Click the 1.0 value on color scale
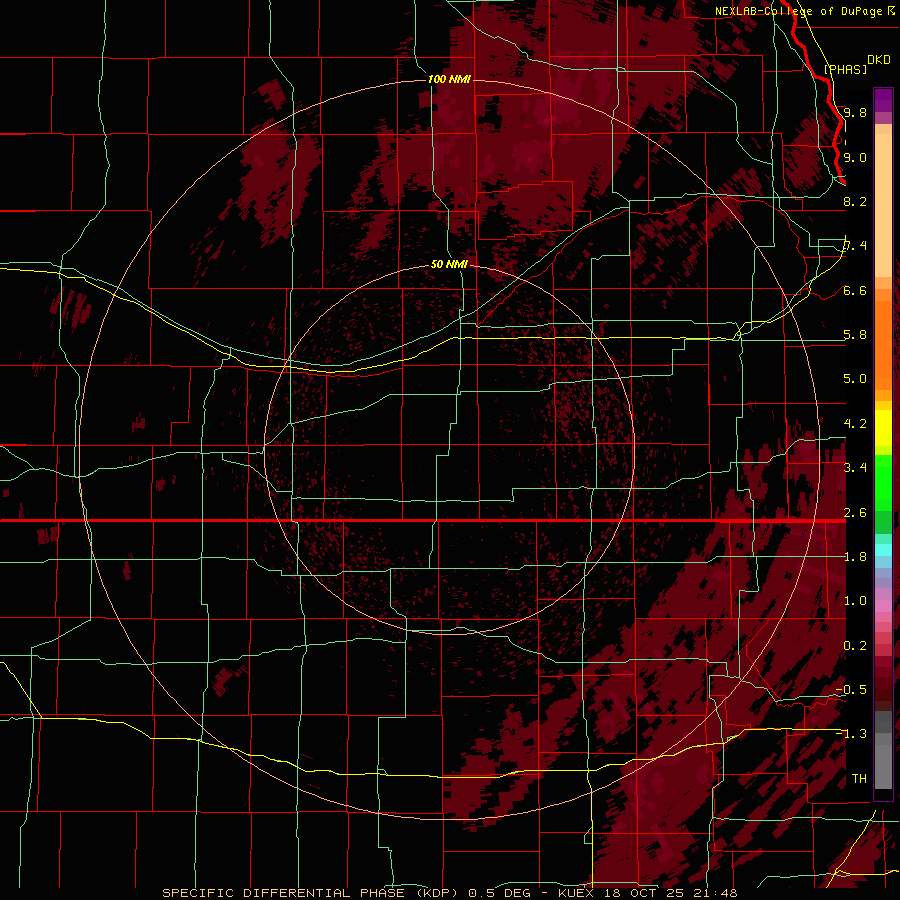Viewport: 900px width, 900px height. pos(855,601)
